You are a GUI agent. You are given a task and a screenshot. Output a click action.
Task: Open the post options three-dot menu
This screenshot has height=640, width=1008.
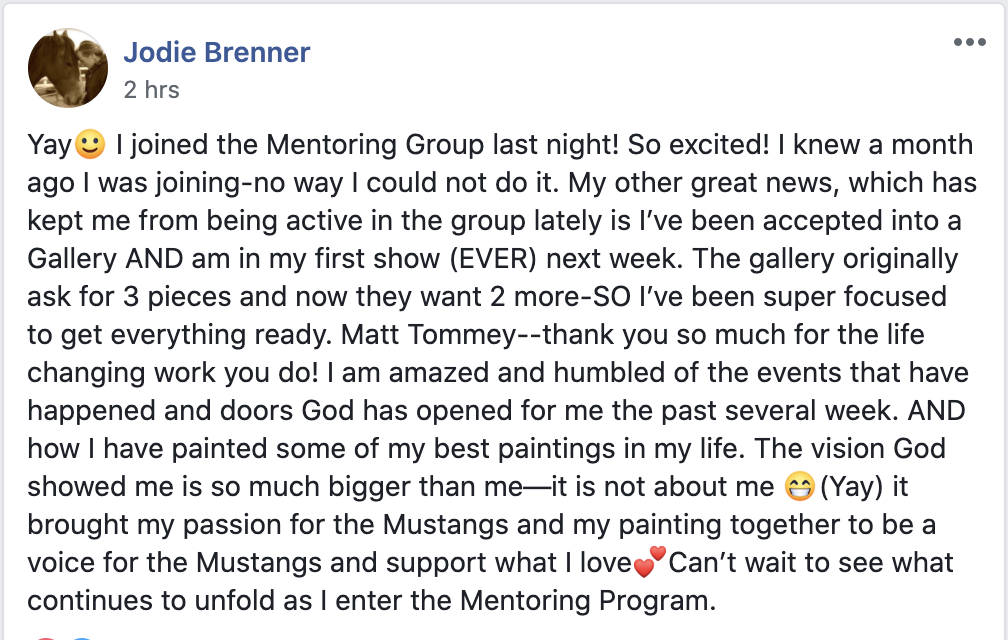coord(969,42)
